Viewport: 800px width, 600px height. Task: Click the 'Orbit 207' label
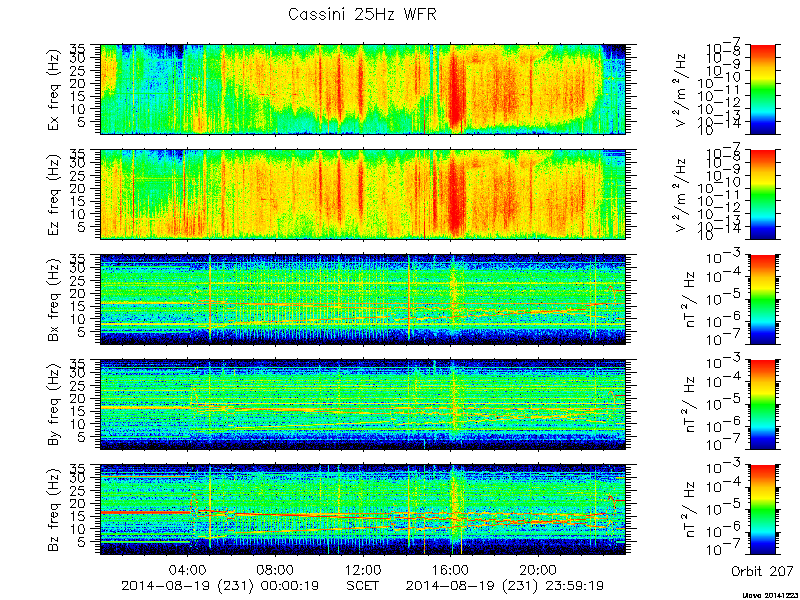click(762, 570)
